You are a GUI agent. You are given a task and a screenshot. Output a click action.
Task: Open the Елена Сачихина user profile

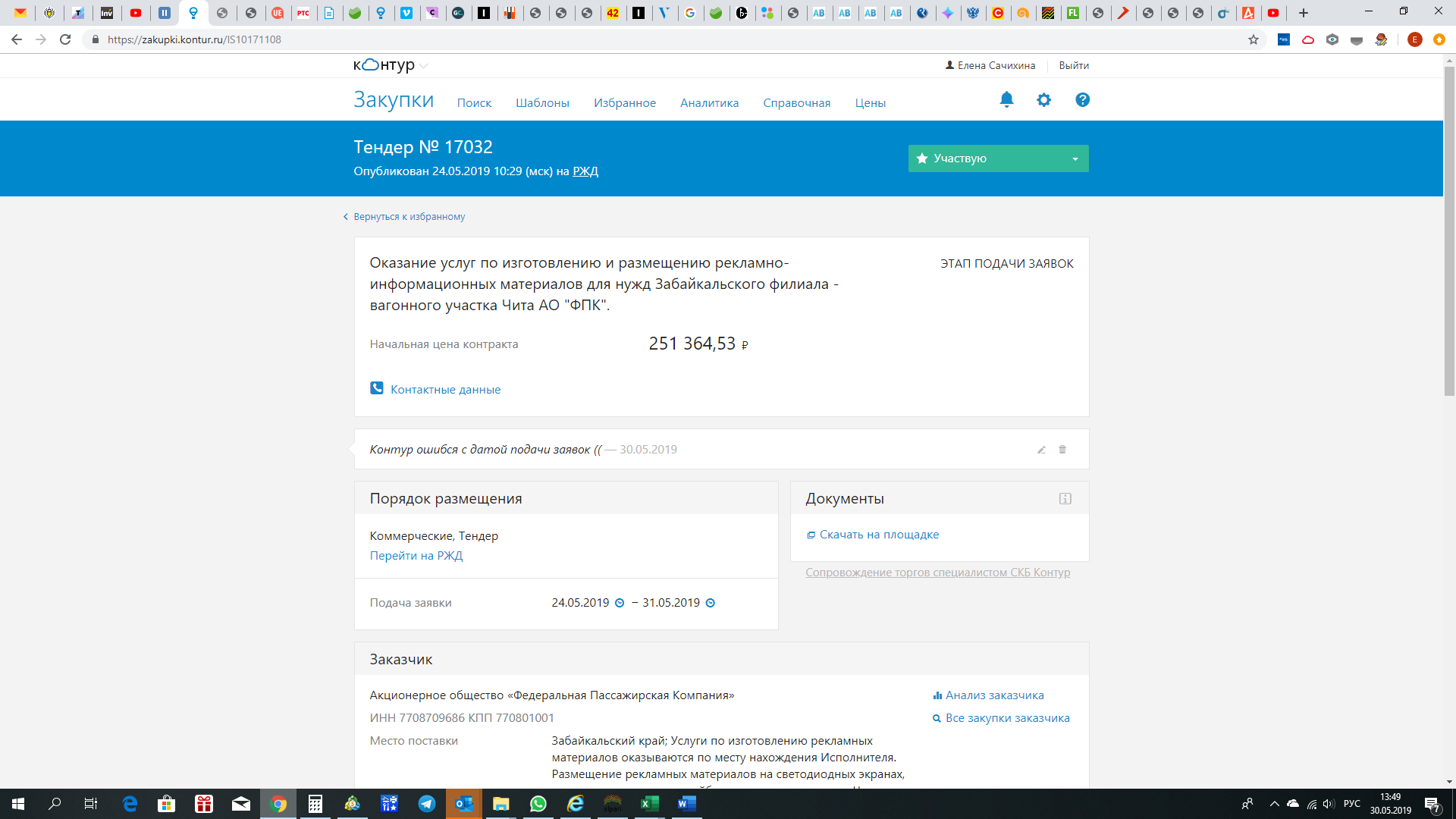pos(990,66)
